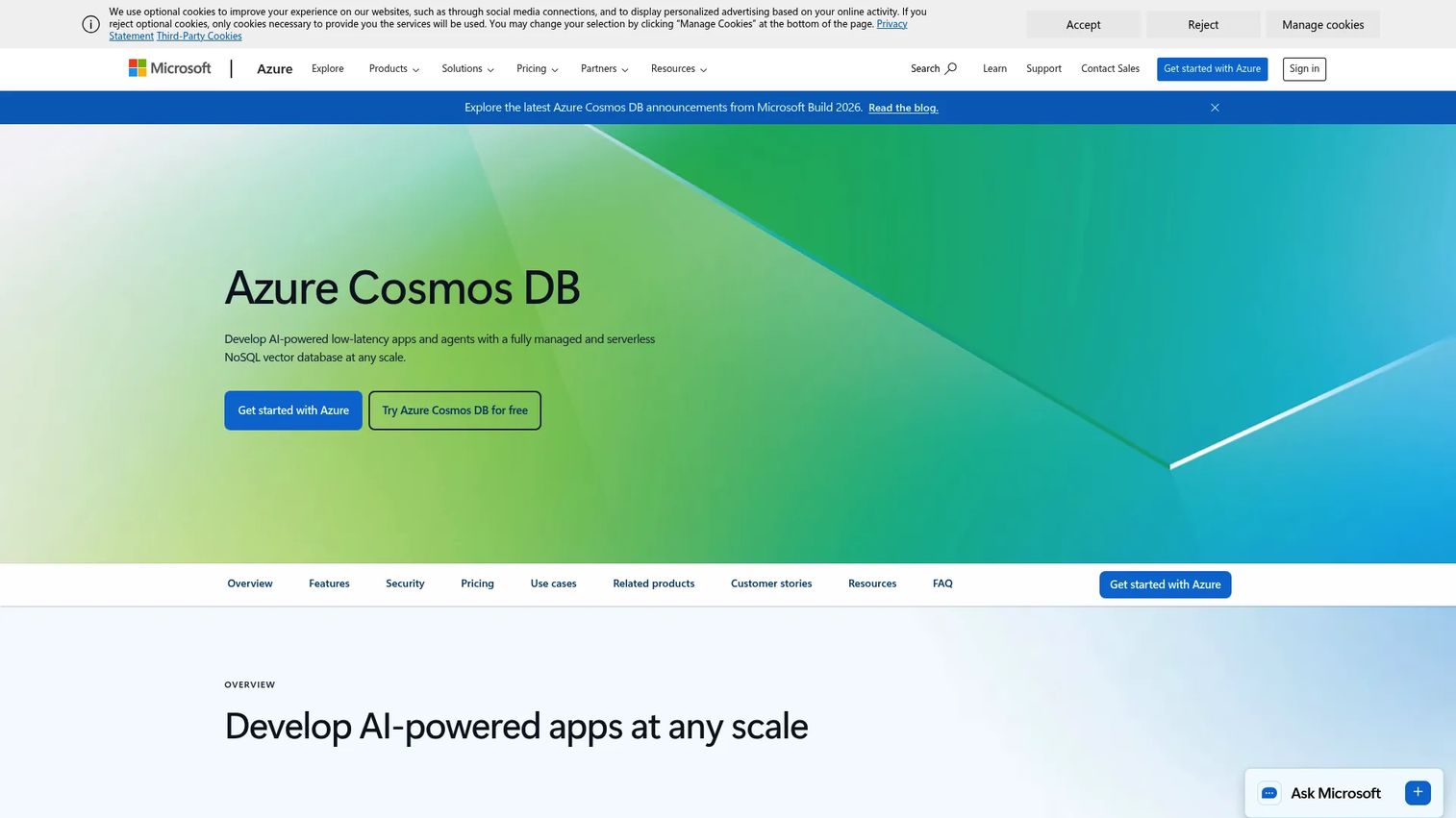1456x818 pixels.
Task: Follow the Read the blog link
Action: tap(903, 108)
